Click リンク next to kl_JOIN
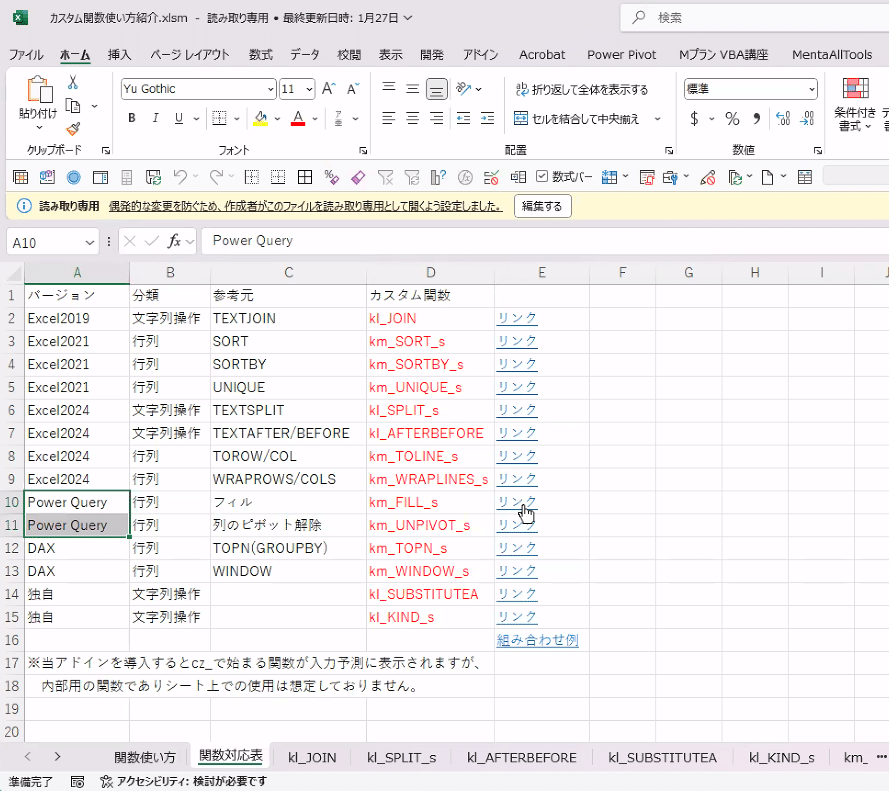889x791 pixels. point(517,318)
